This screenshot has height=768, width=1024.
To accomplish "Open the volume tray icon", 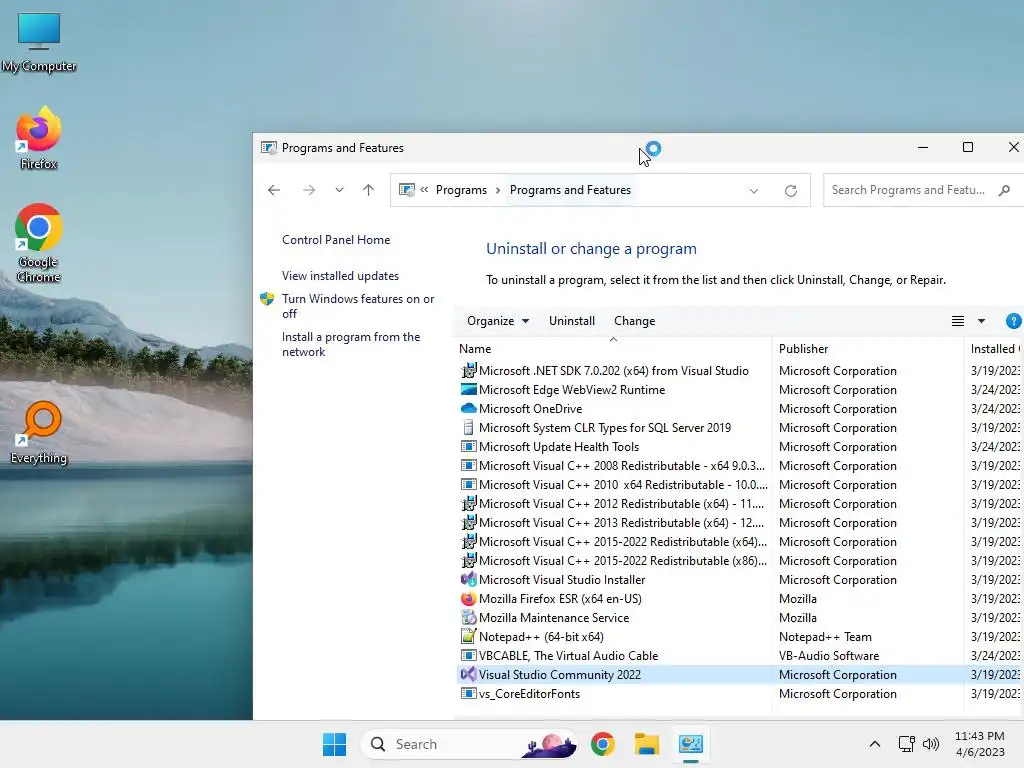I will click(x=931, y=744).
